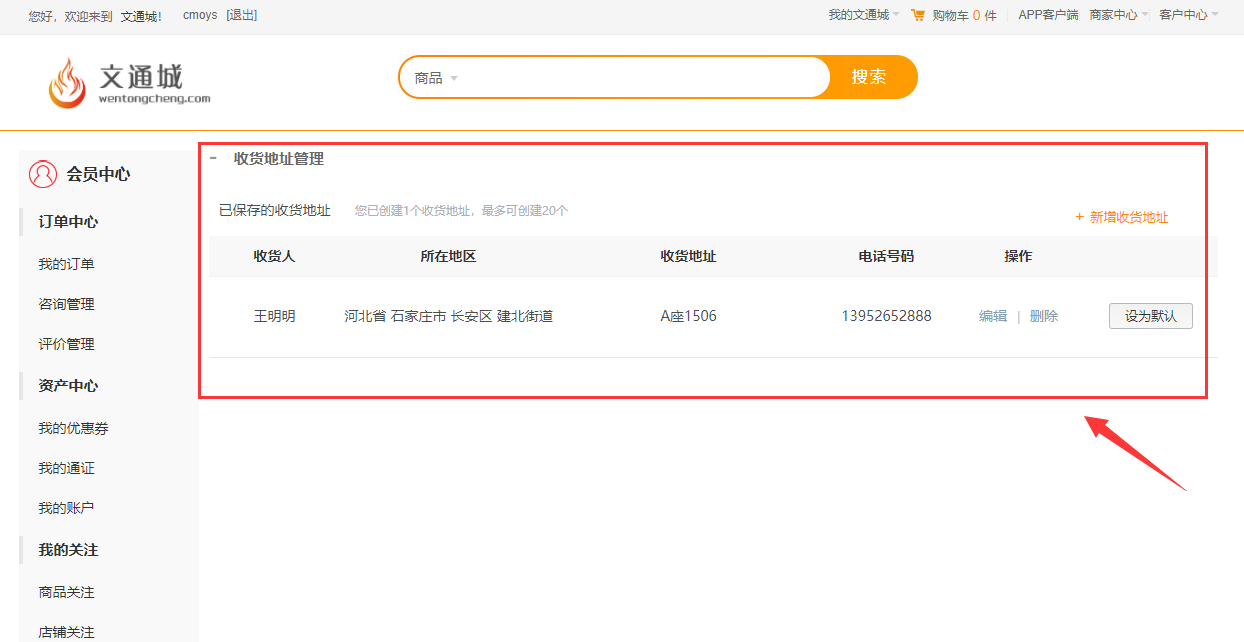Click the 收货地址管理 section title
The height and width of the screenshot is (642, 1244).
tap(279, 158)
